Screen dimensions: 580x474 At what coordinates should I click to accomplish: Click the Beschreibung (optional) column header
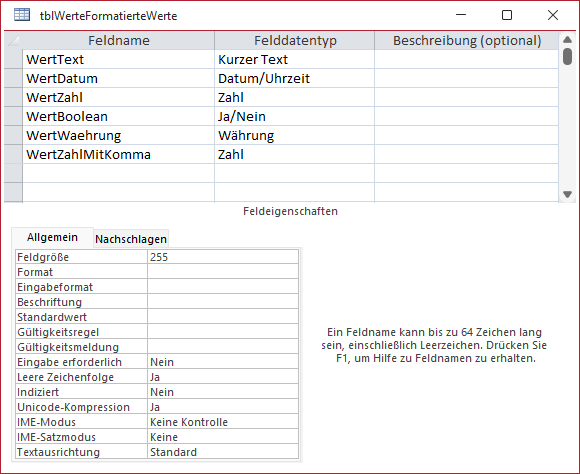tap(466, 40)
